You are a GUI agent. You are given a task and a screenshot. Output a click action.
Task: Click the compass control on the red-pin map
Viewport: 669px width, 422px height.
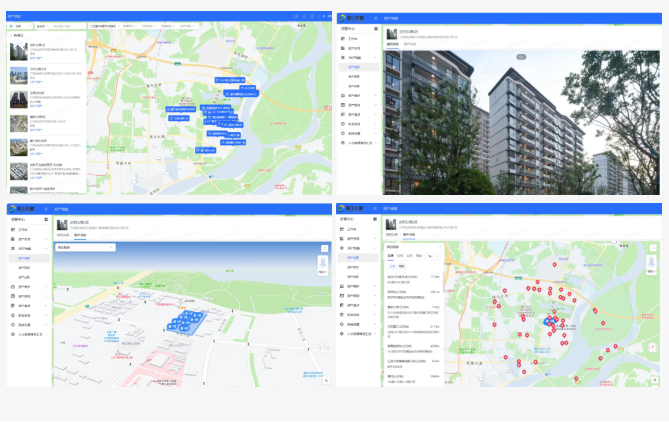pyautogui.click(x=652, y=348)
